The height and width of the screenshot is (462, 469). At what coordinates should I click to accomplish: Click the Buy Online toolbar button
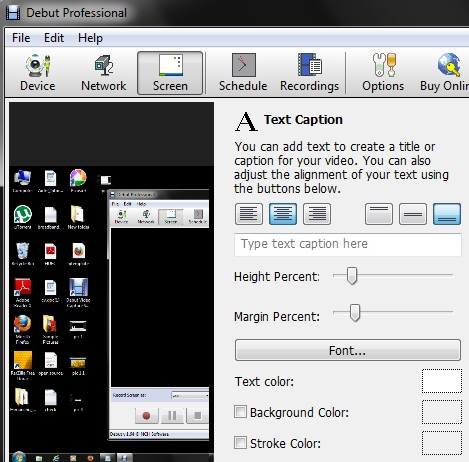445,73
